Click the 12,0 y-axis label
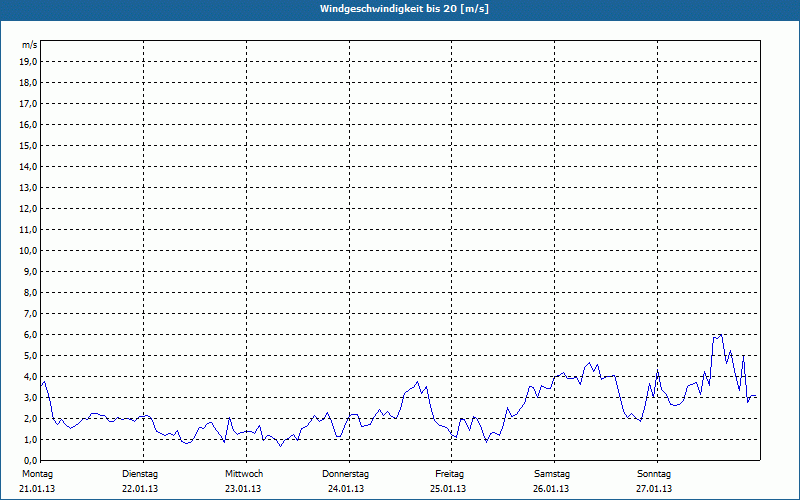 (28, 209)
